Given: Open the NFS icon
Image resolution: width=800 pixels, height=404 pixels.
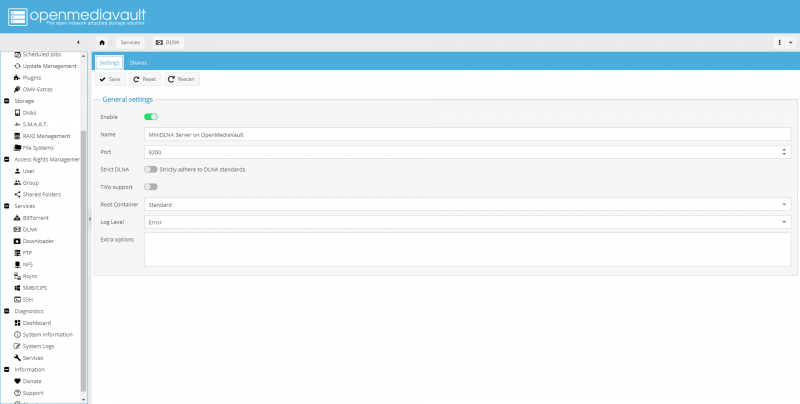Looking at the screenshot, I should pos(17,264).
